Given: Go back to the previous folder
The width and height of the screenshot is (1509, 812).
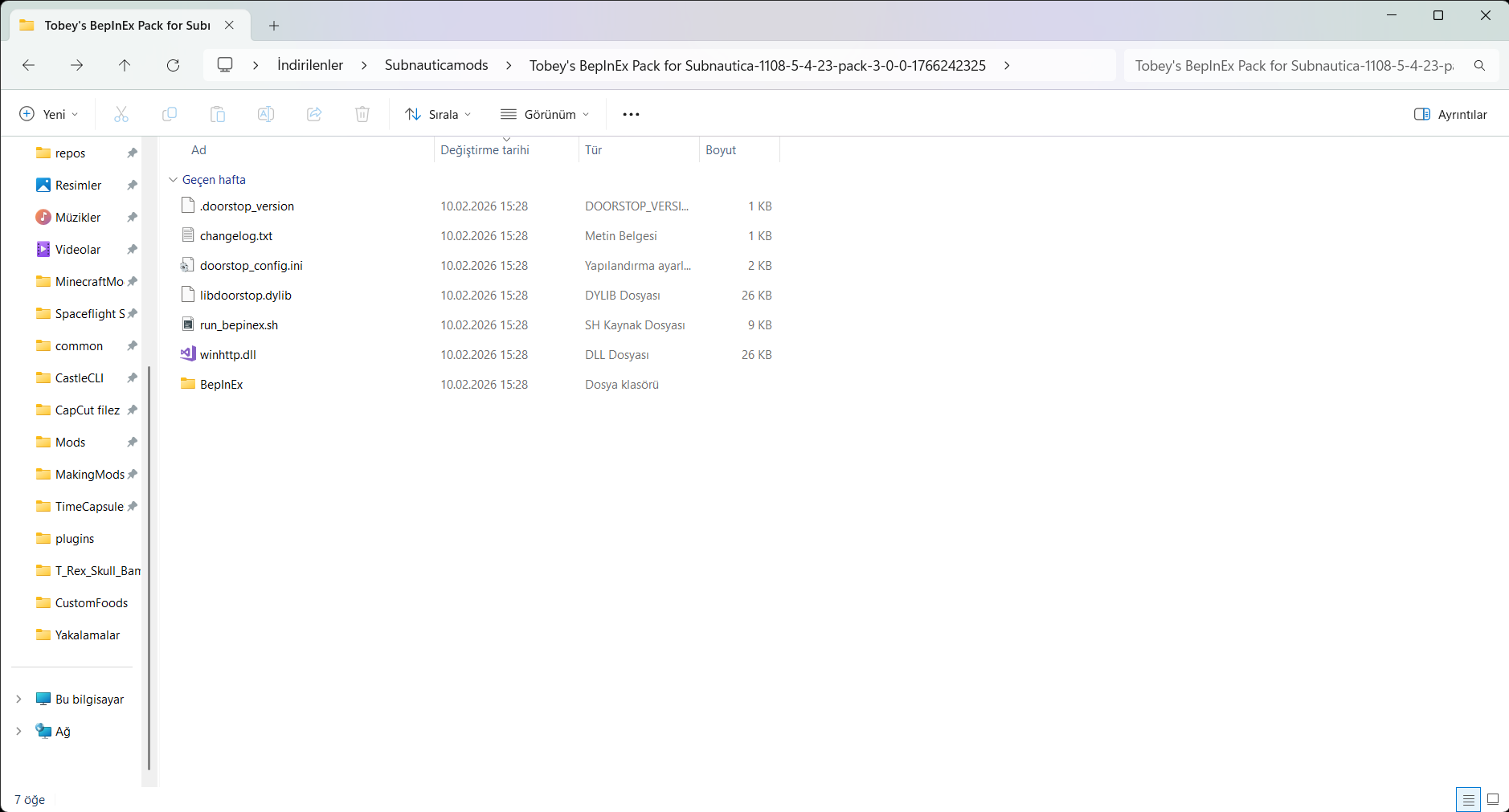Looking at the screenshot, I should (x=29, y=65).
